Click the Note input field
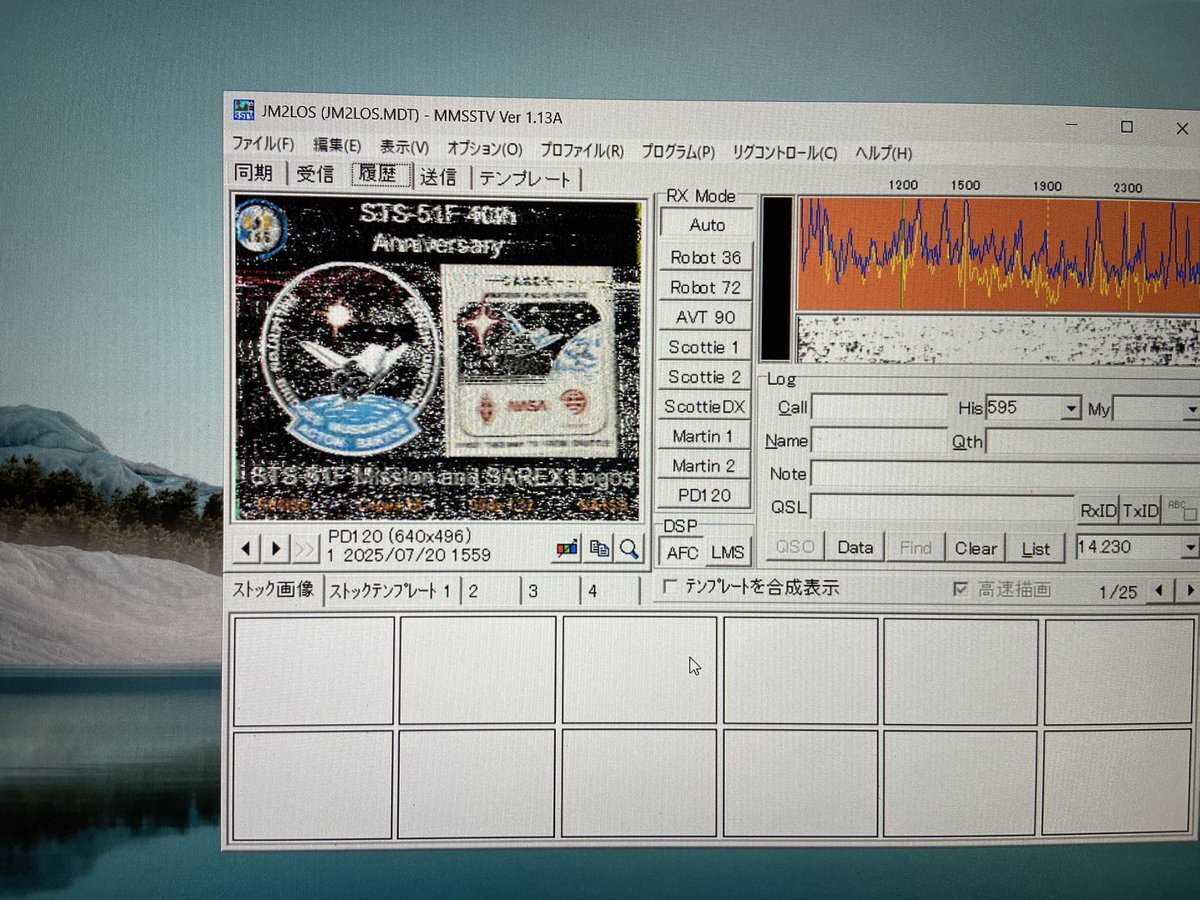 tap(1005, 474)
